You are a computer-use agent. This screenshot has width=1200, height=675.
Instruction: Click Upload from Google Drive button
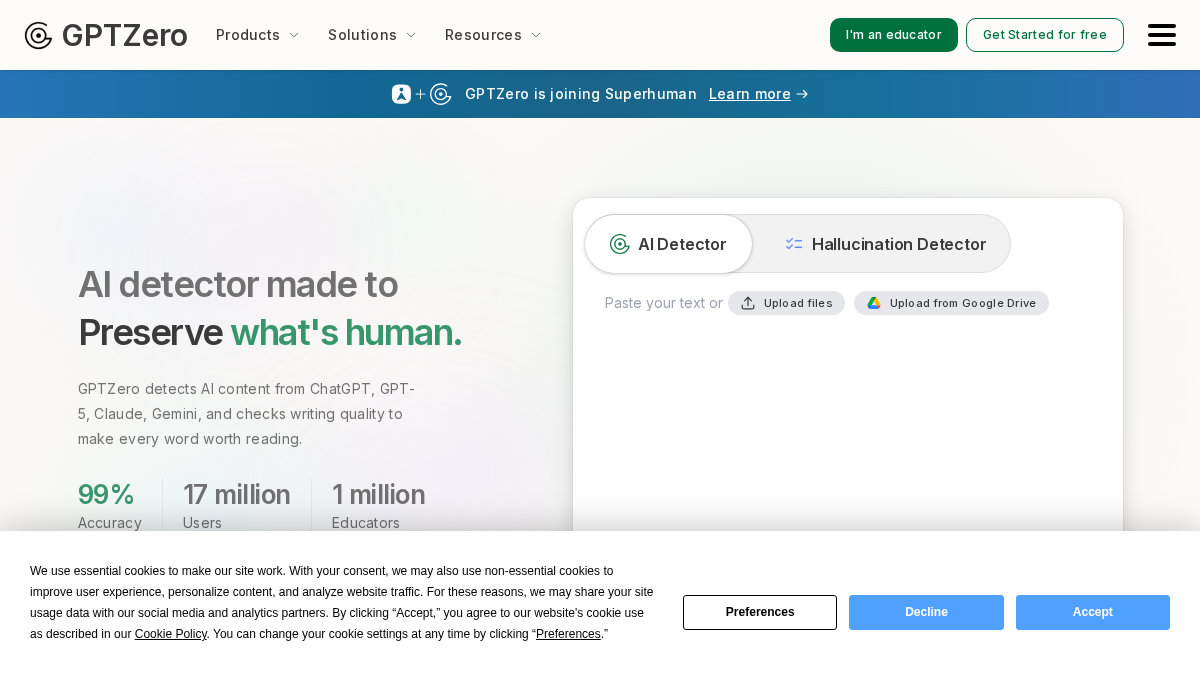coord(951,303)
